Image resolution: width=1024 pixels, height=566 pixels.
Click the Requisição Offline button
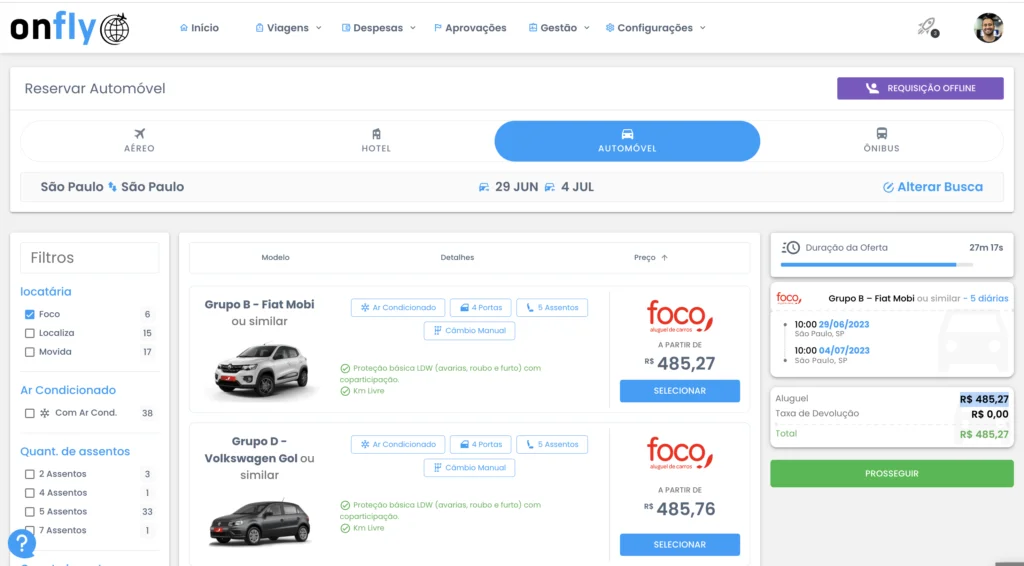(920, 88)
